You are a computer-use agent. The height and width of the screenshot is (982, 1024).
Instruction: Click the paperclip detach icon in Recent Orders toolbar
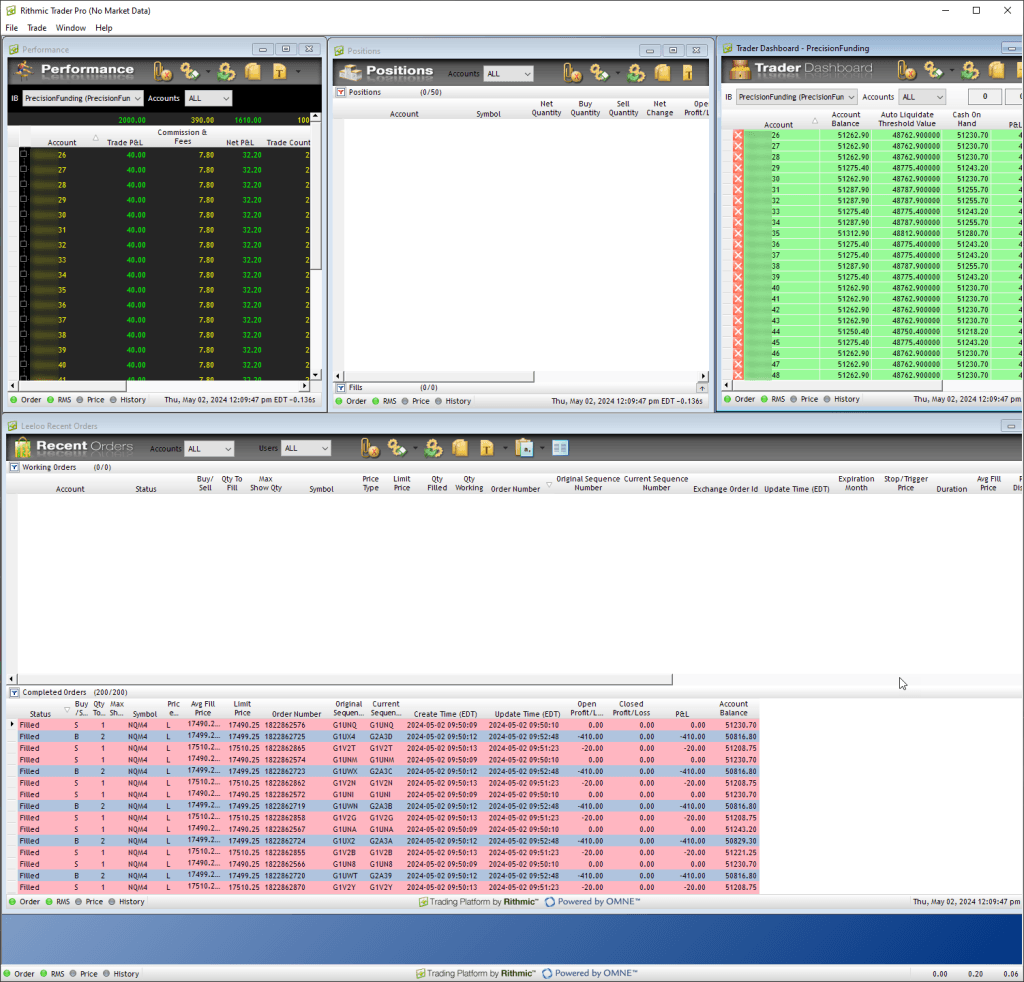pos(370,448)
